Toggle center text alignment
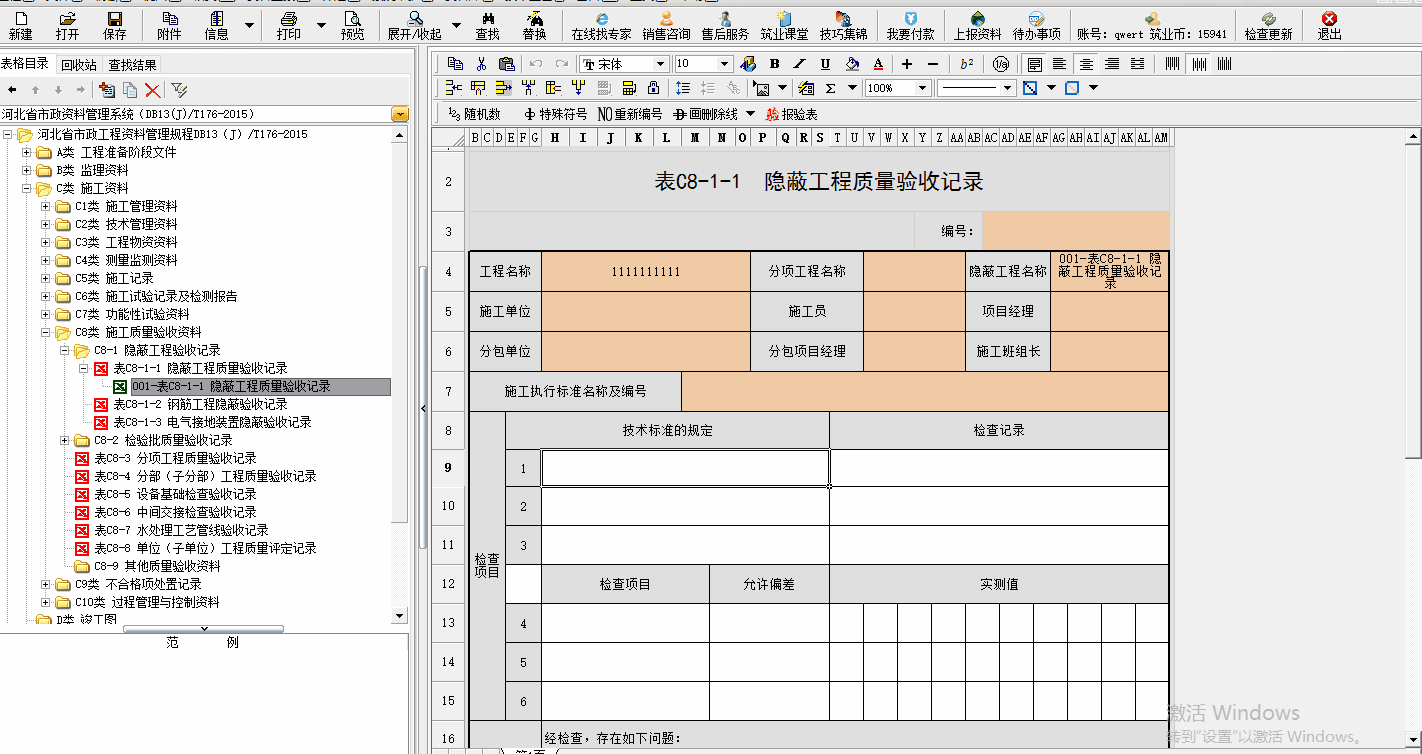The height and width of the screenshot is (754, 1422). (1085, 64)
